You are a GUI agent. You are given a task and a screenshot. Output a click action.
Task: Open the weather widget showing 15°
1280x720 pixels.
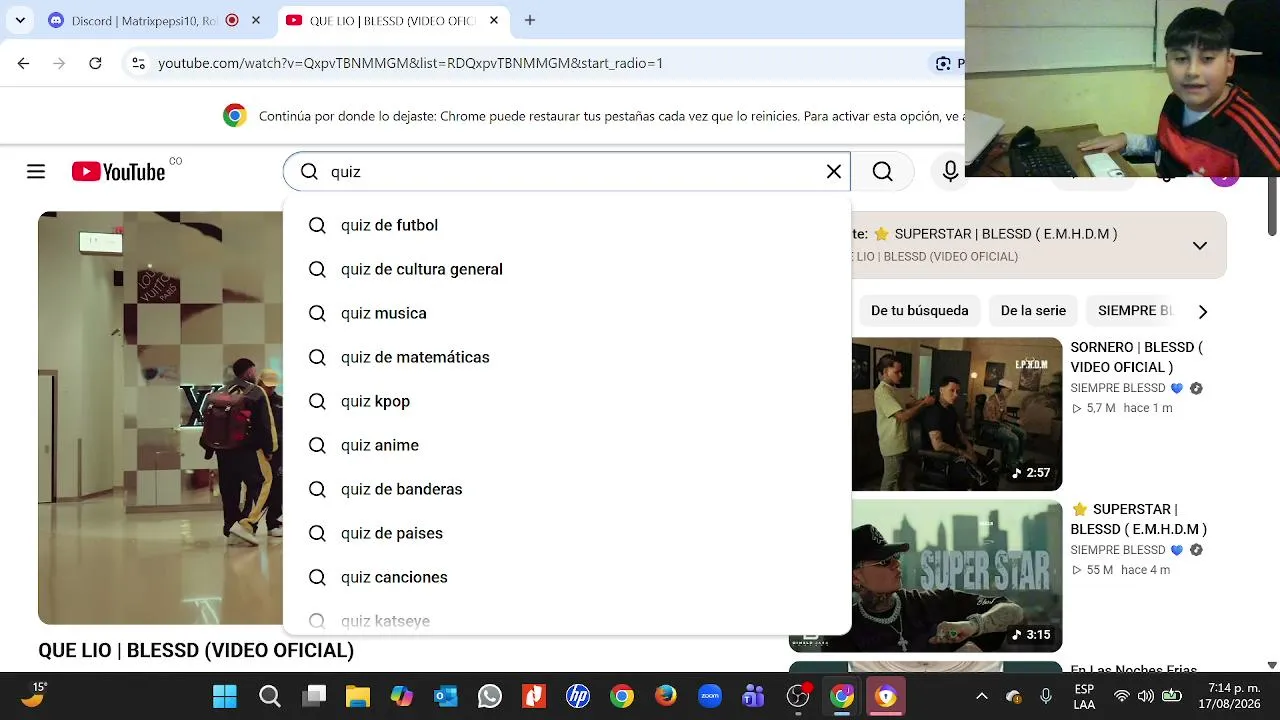pyautogui.click(x=33, y=695)
